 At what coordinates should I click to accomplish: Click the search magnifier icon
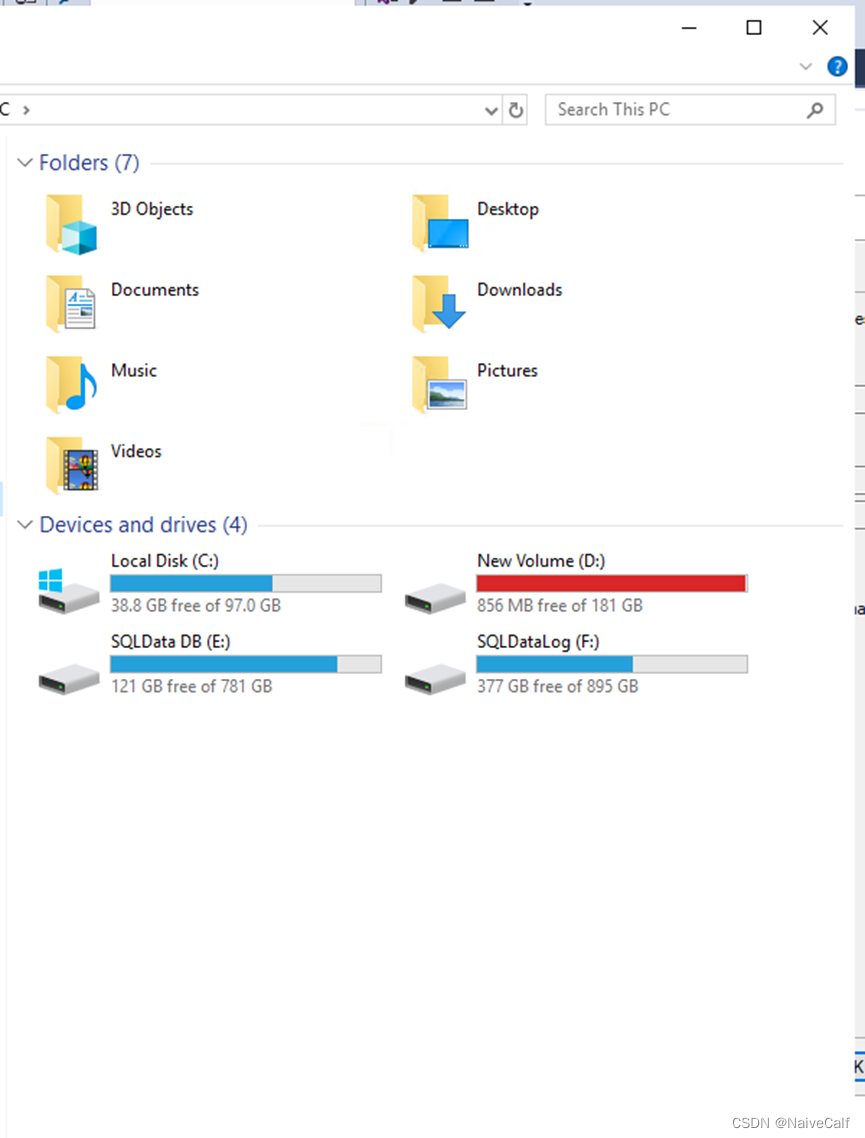pos(813,110)
